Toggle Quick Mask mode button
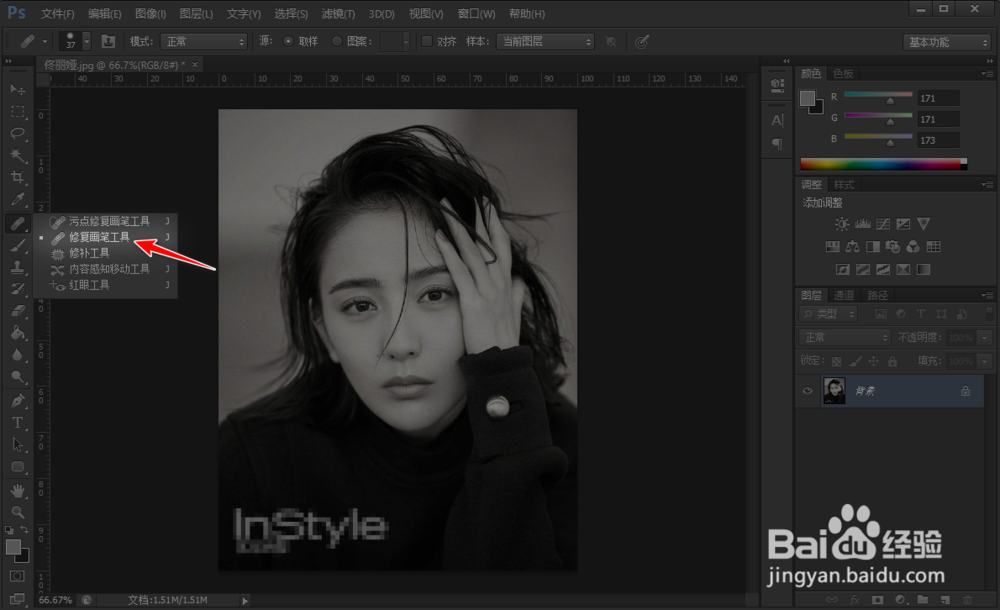This screenshot has width=1000, height=610. [17, 576]
